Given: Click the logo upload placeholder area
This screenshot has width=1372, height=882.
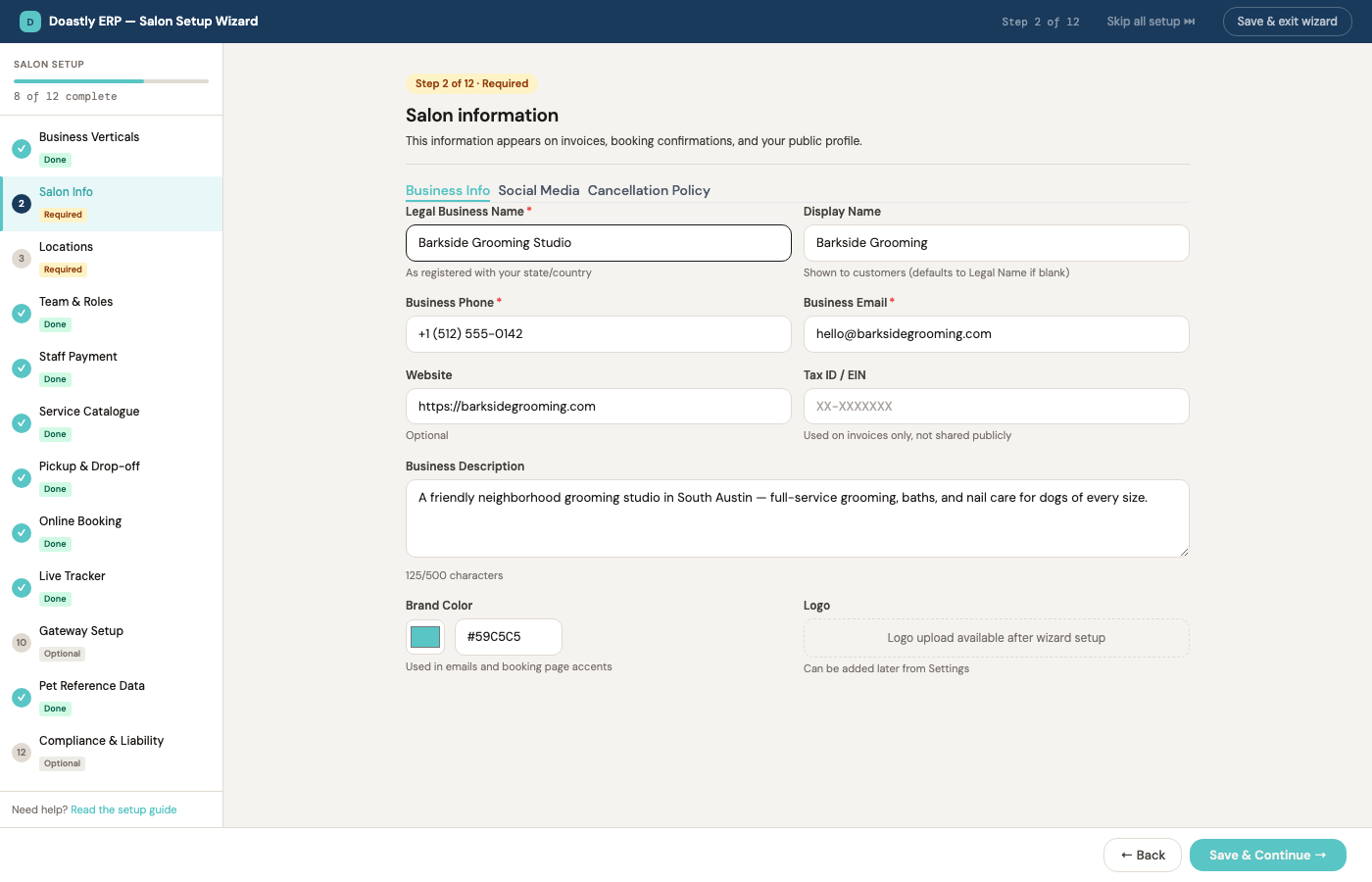Looking at the screenshot, I should coord(996,638).
